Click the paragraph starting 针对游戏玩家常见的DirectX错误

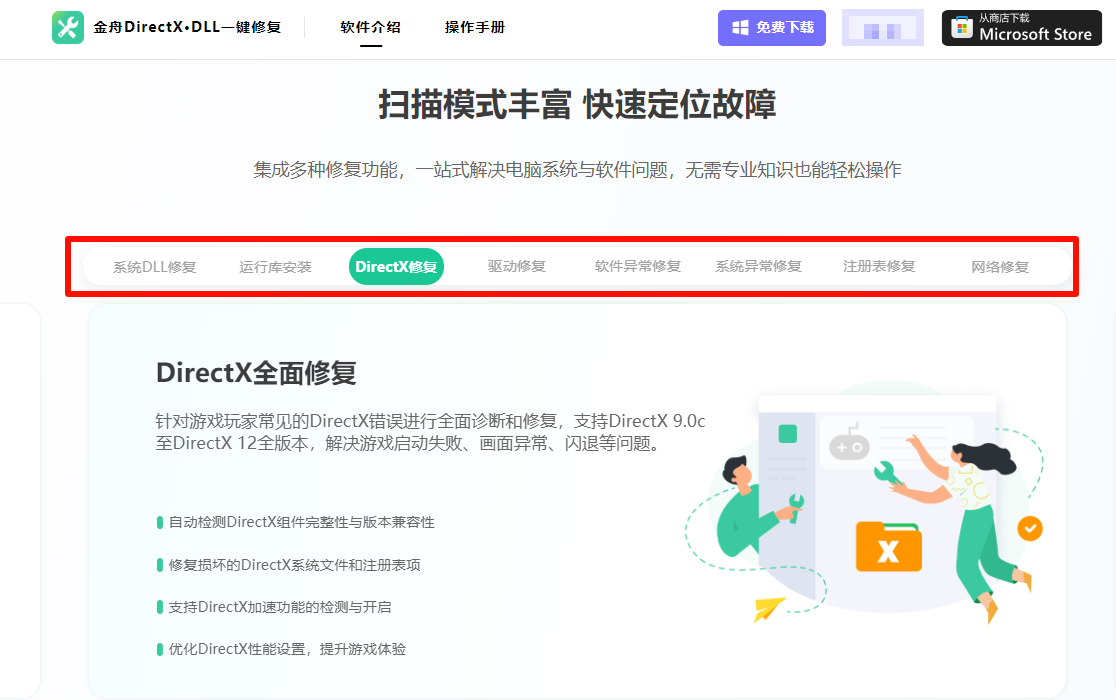coord(431,432)
